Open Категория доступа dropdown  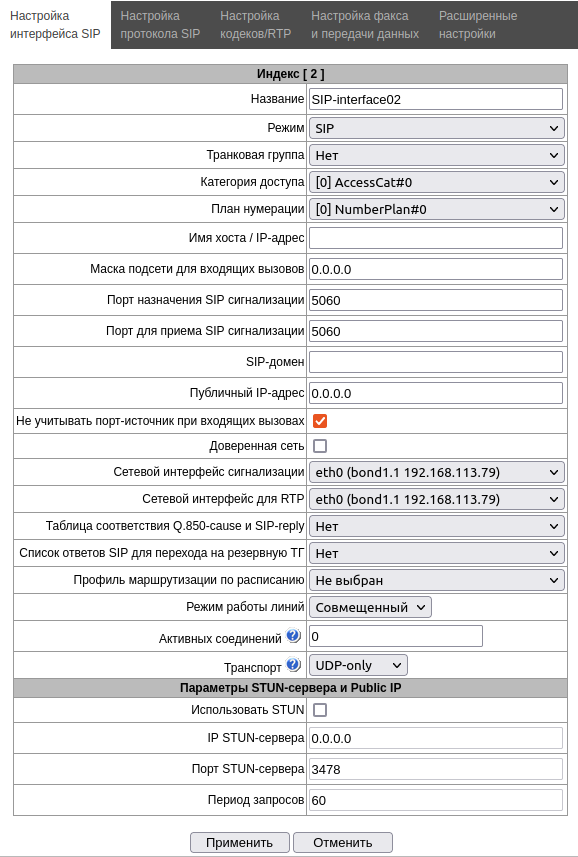tap(436, 182)
